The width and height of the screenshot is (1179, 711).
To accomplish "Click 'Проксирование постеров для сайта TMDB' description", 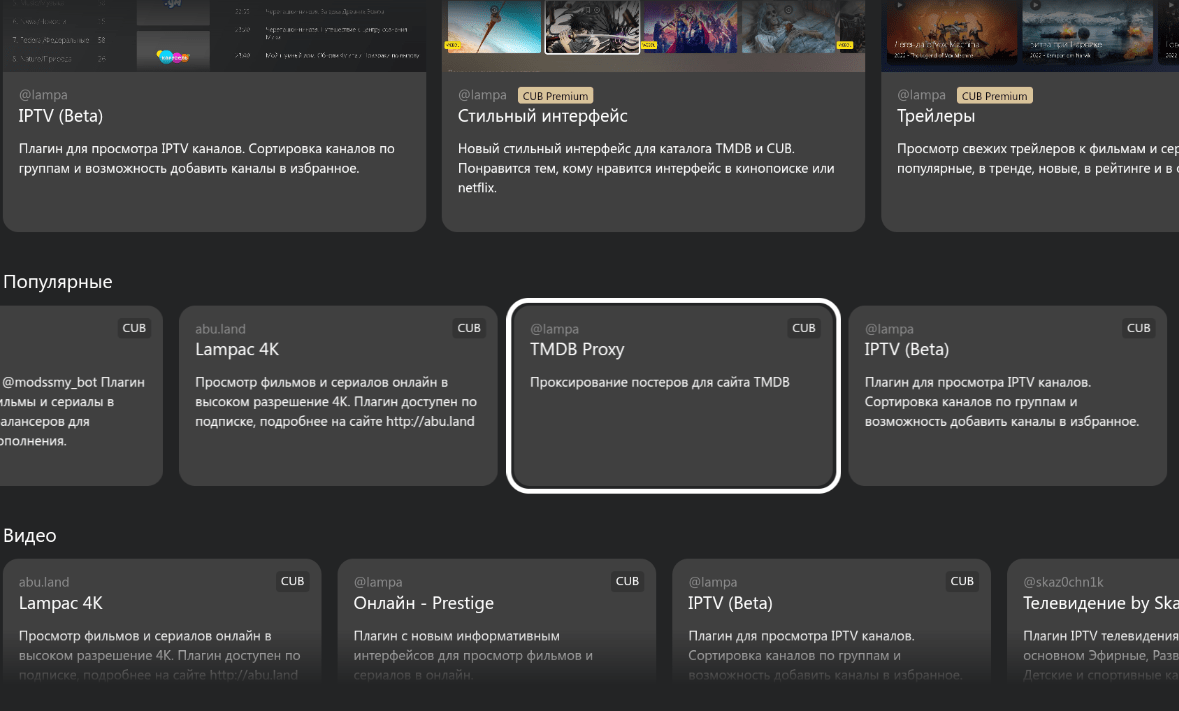I will (659, 382).
